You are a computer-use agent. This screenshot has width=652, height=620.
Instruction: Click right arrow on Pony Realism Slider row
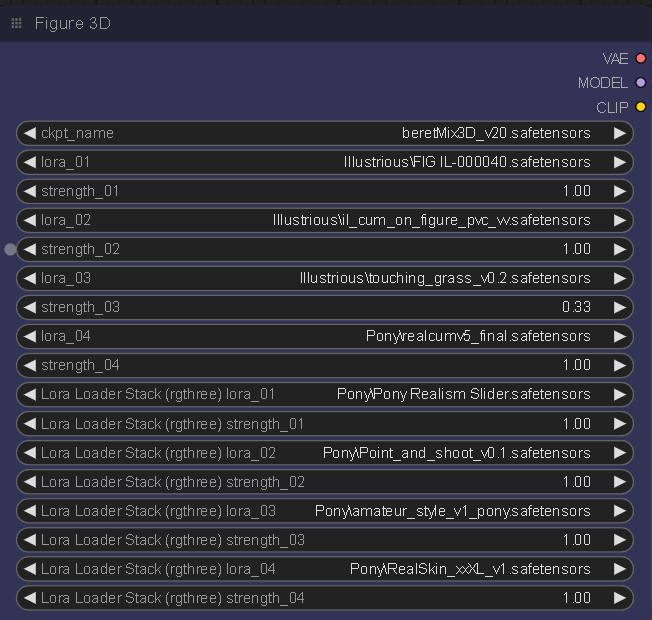(x=620, y=394)
